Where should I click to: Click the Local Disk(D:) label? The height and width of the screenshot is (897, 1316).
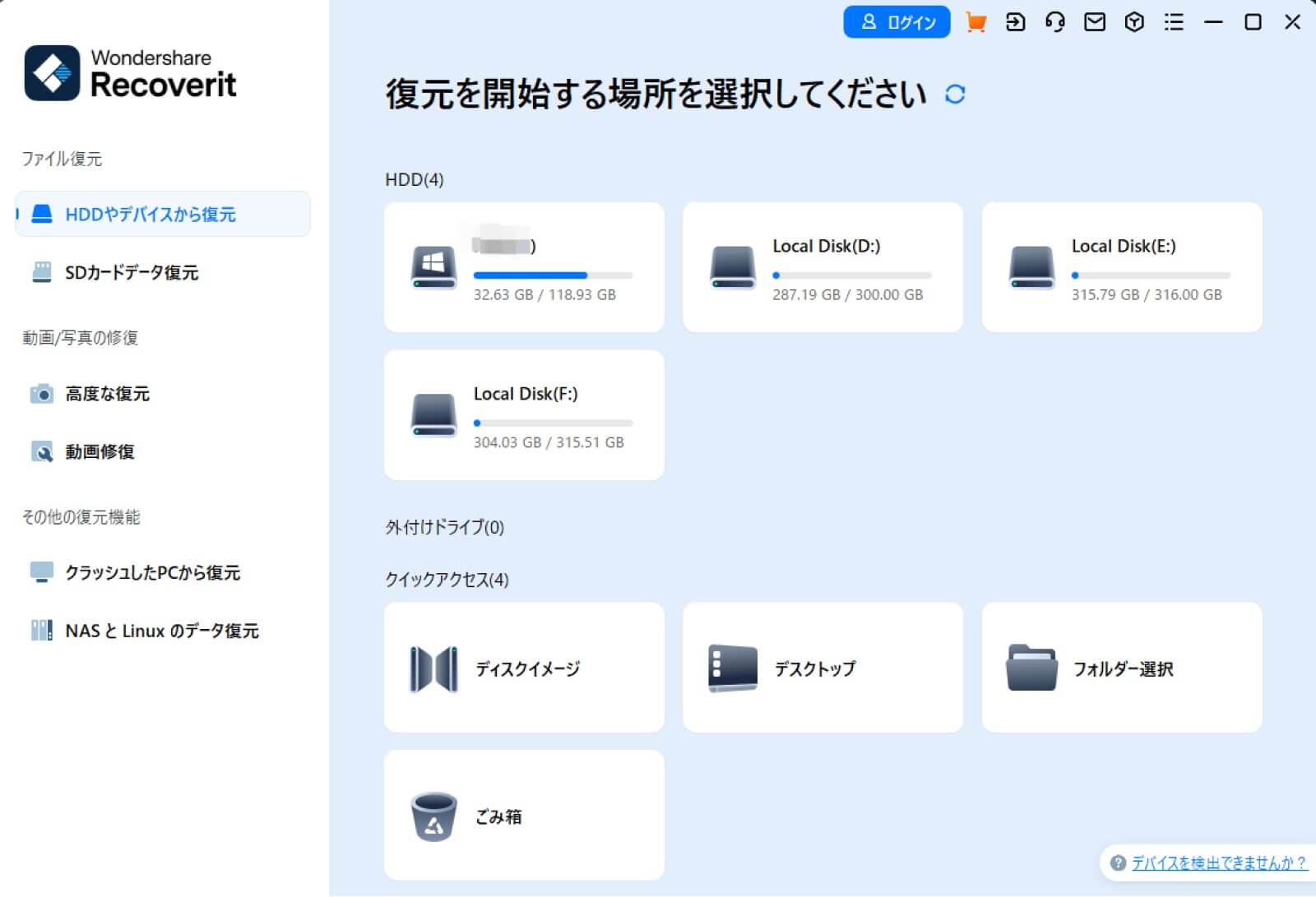point(827,246)
